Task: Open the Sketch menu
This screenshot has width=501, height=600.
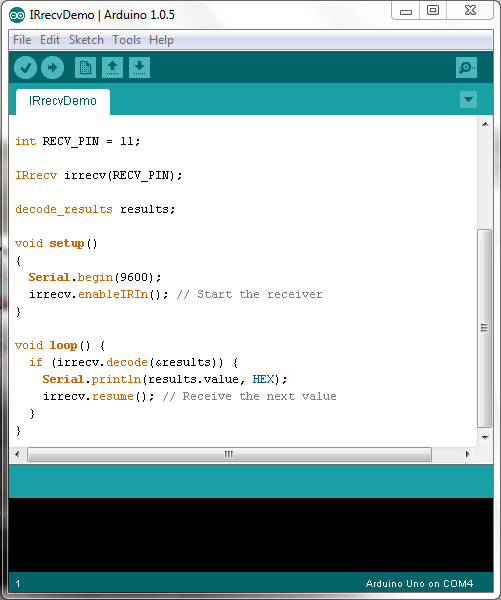Action: coord(86,40)
